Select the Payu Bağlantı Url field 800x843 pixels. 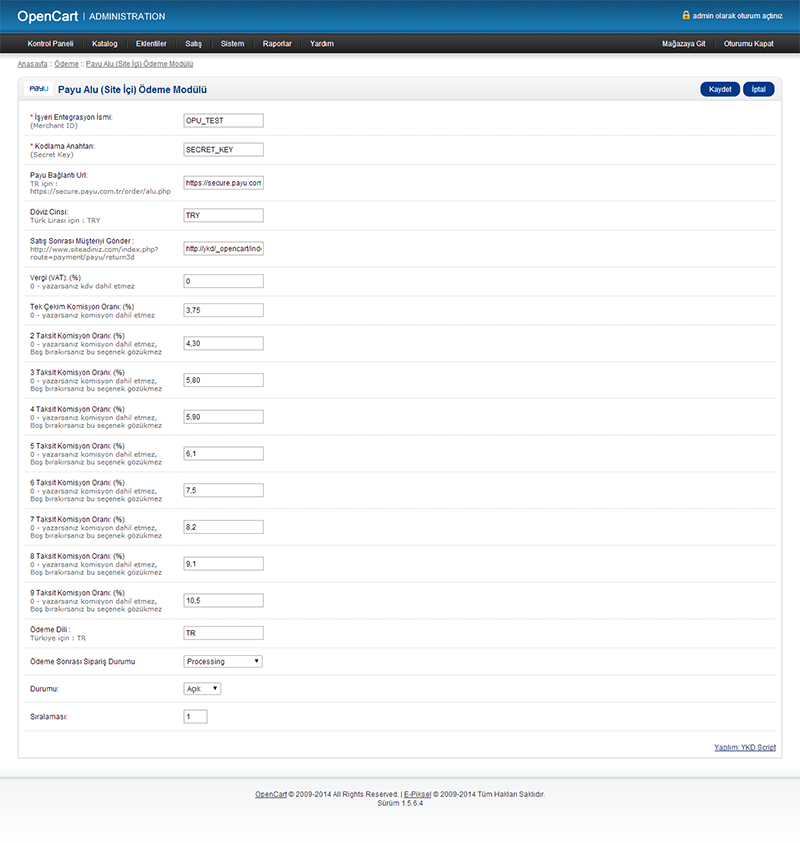[x=223, y=183]
